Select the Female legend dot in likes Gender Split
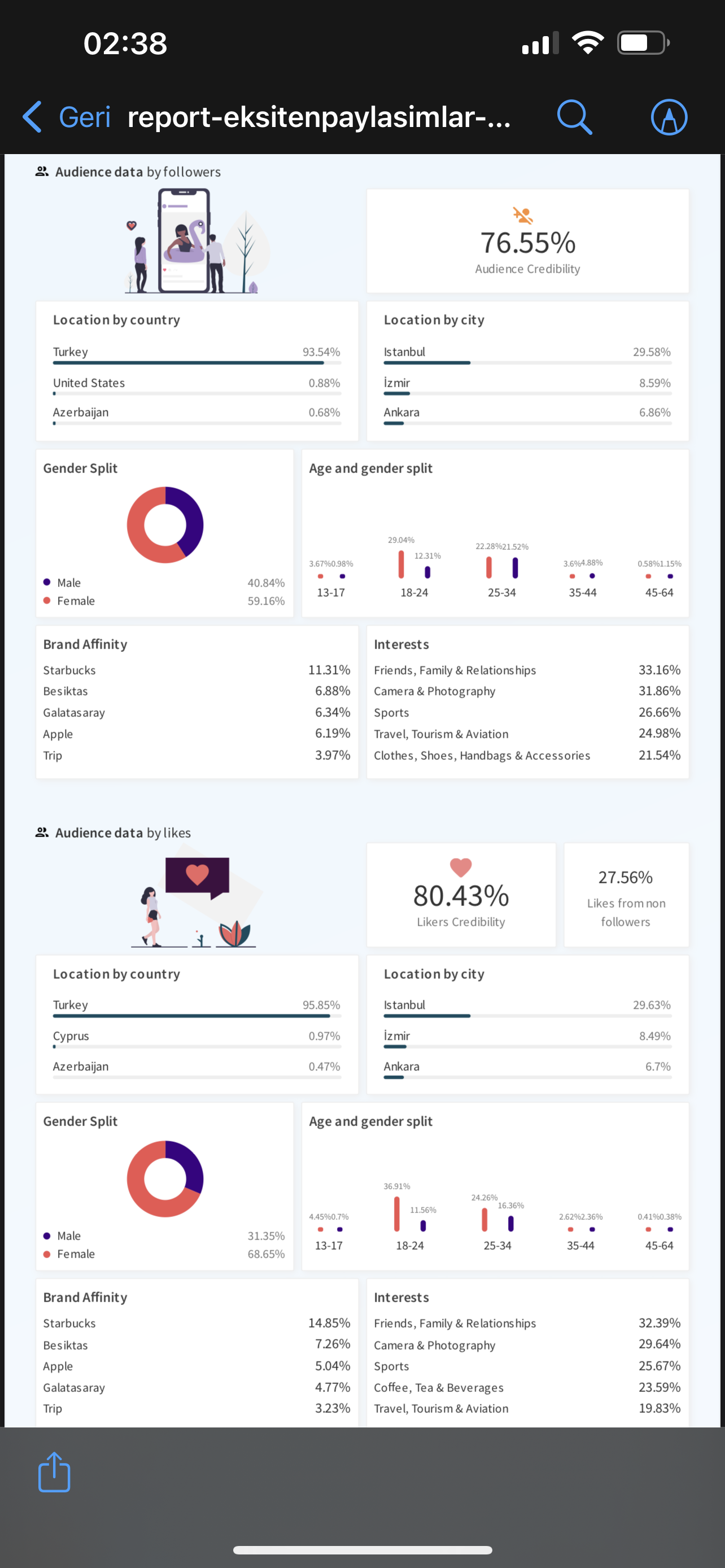Screen dimensions: 725x1568 coord(47,1253)
